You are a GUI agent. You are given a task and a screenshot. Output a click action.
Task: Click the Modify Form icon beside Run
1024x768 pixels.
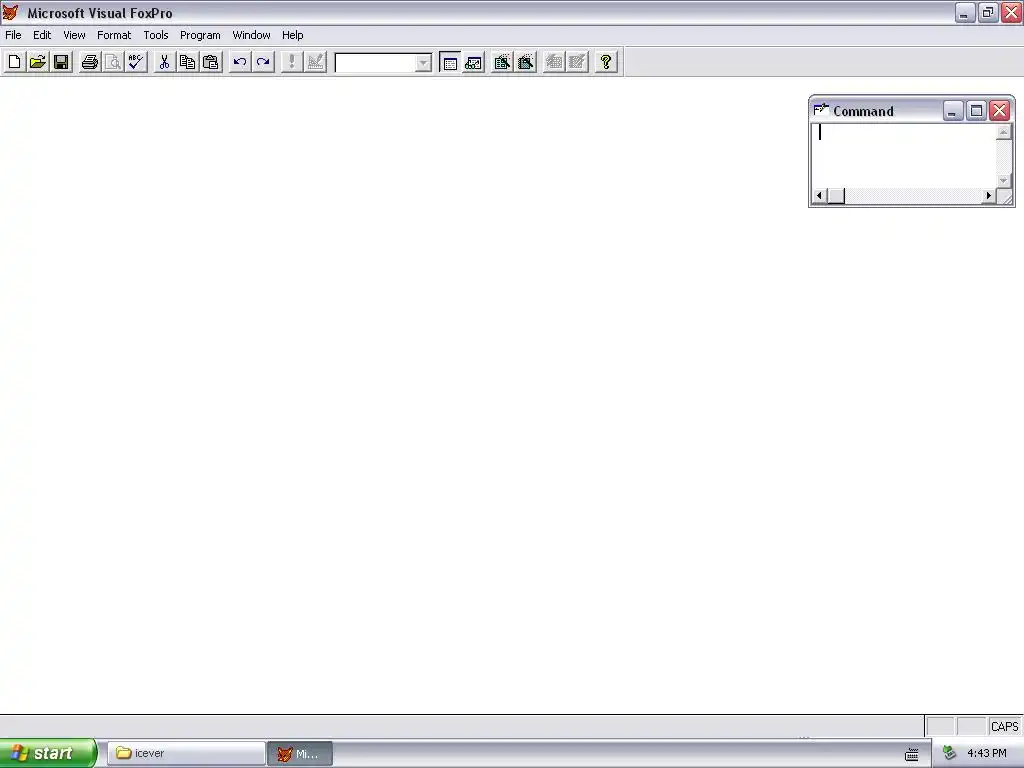coord(315,62)
